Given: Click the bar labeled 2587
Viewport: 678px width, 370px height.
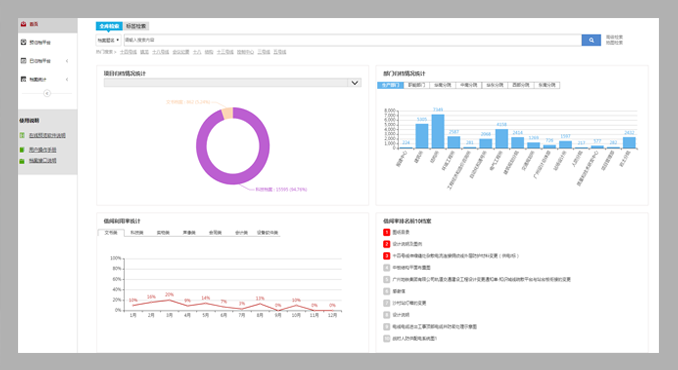Looking at the screenshot, I should [x=454, y=142].
